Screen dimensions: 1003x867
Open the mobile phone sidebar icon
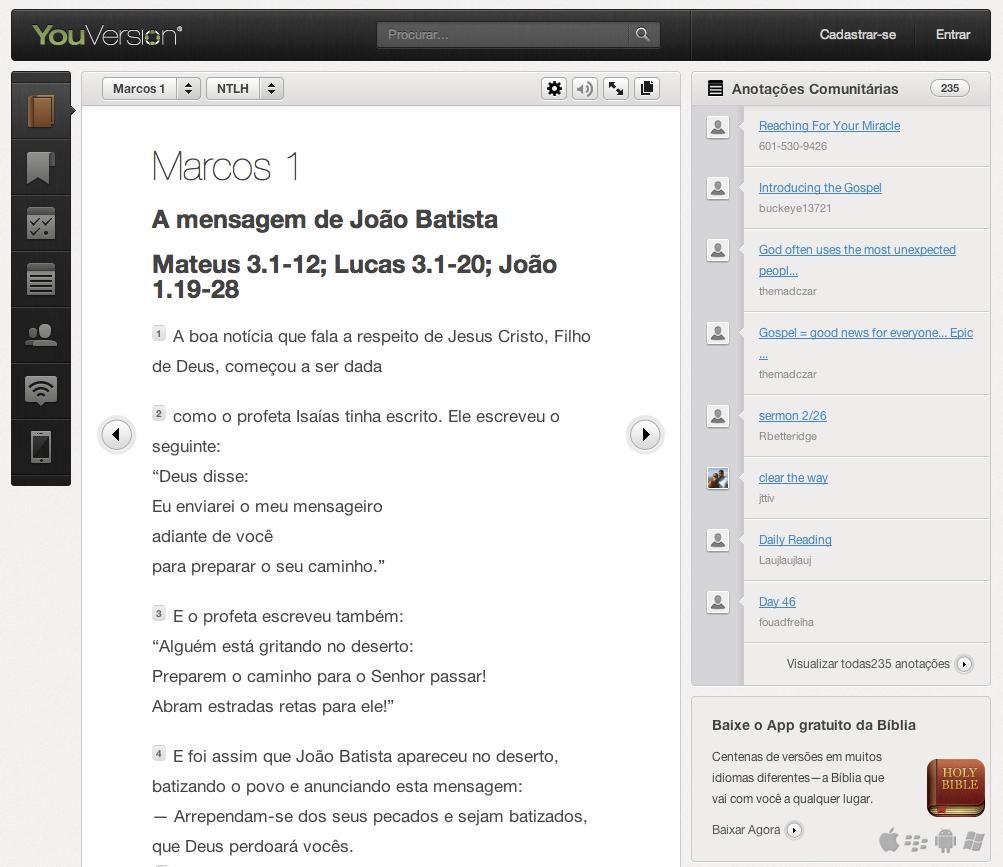pos(41,447)
